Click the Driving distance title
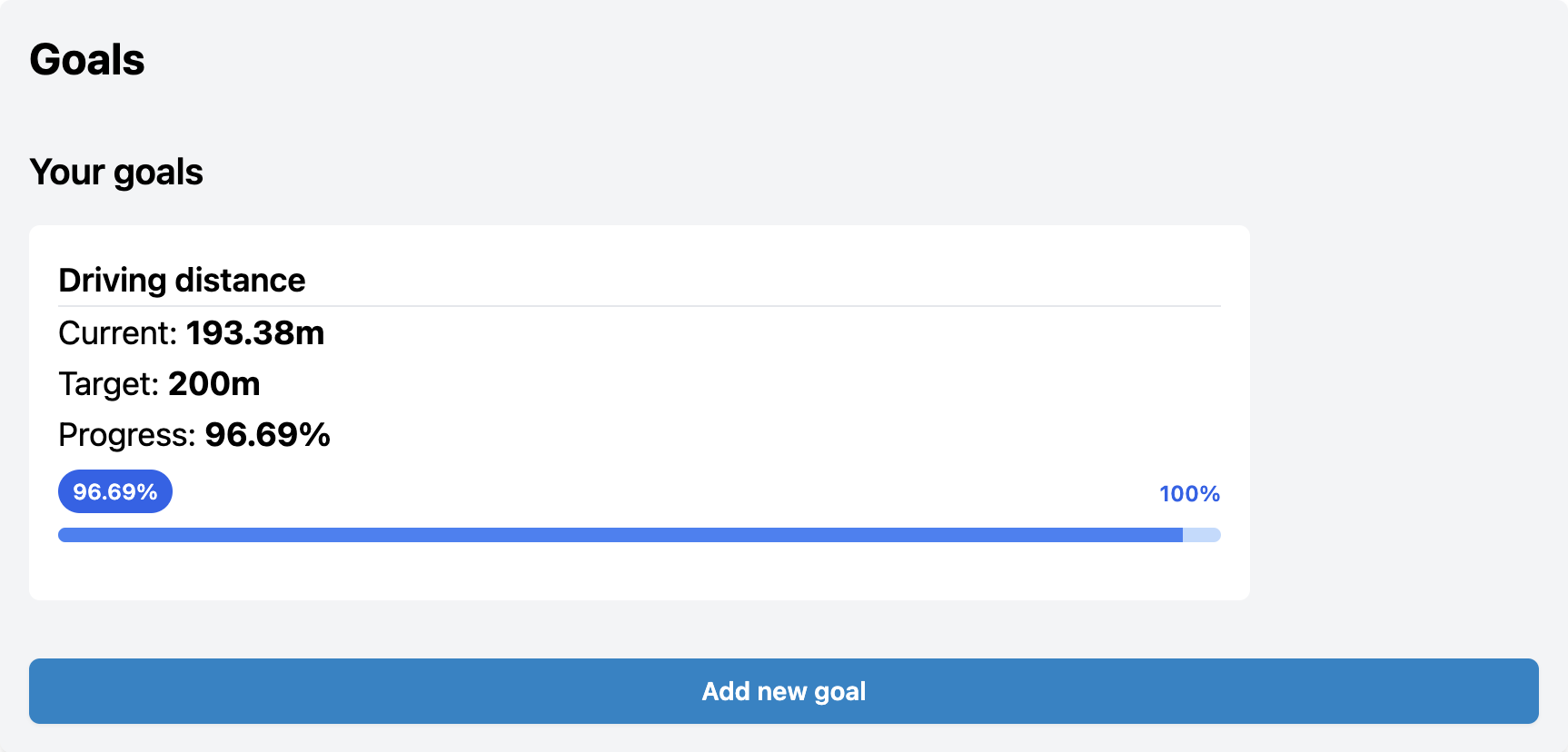This screenshot has width=1568, height=752. point(182,281)
